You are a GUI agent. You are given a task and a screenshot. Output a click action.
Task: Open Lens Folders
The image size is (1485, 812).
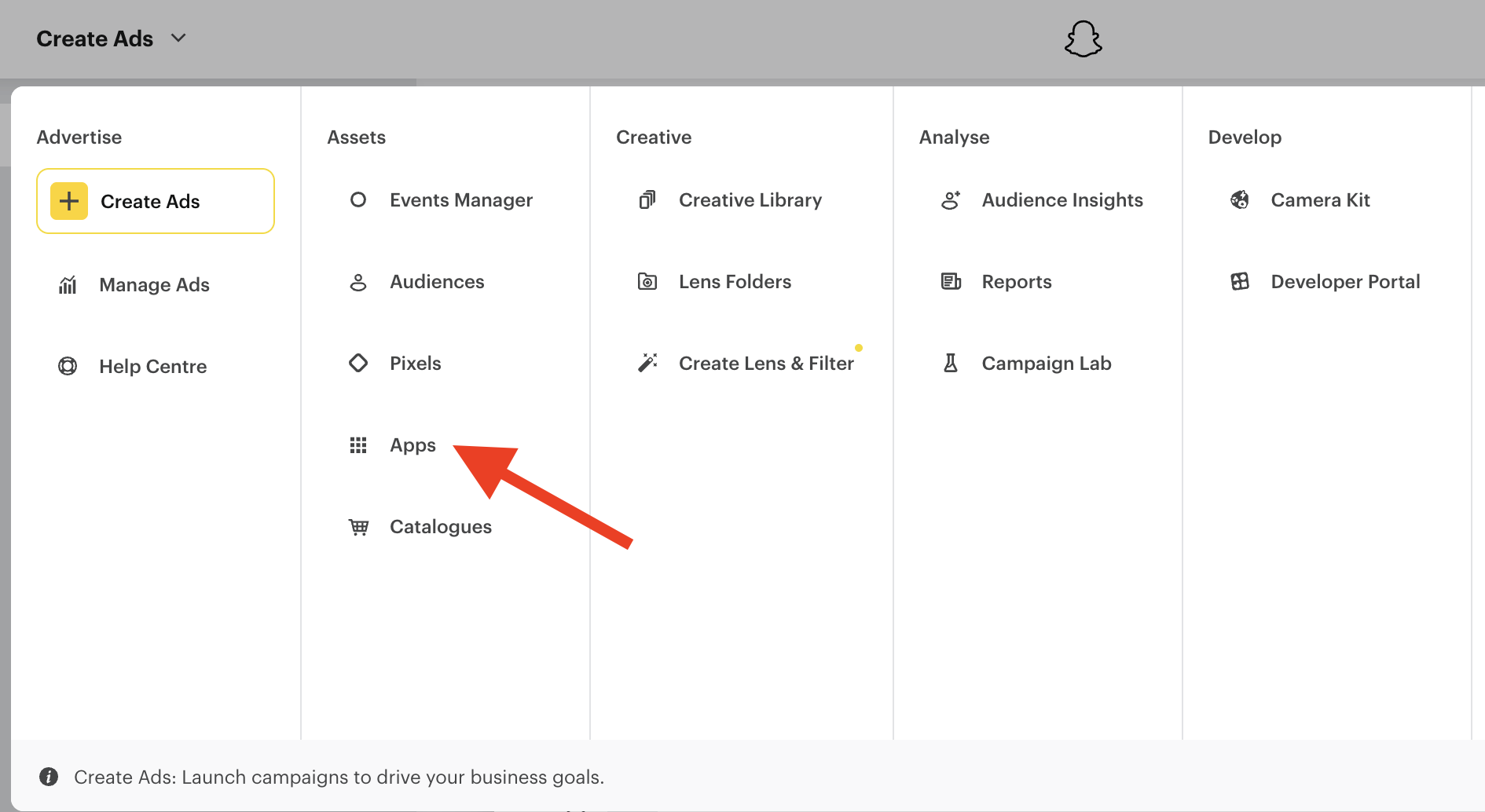[735, 282]
